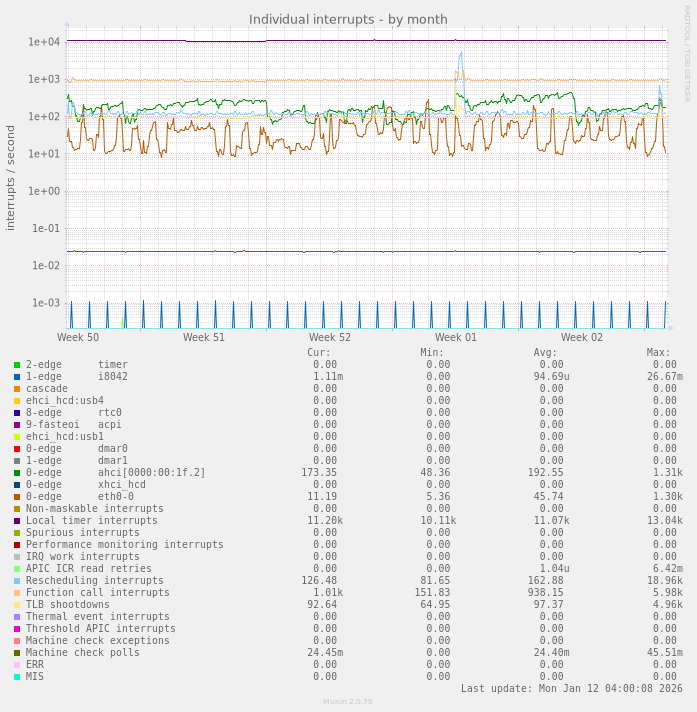This screenshot has width=697, height=712.
Task: Click the 'interrupts / second' y-axis title
Action: pyautogui.click(x=11, y=178)
